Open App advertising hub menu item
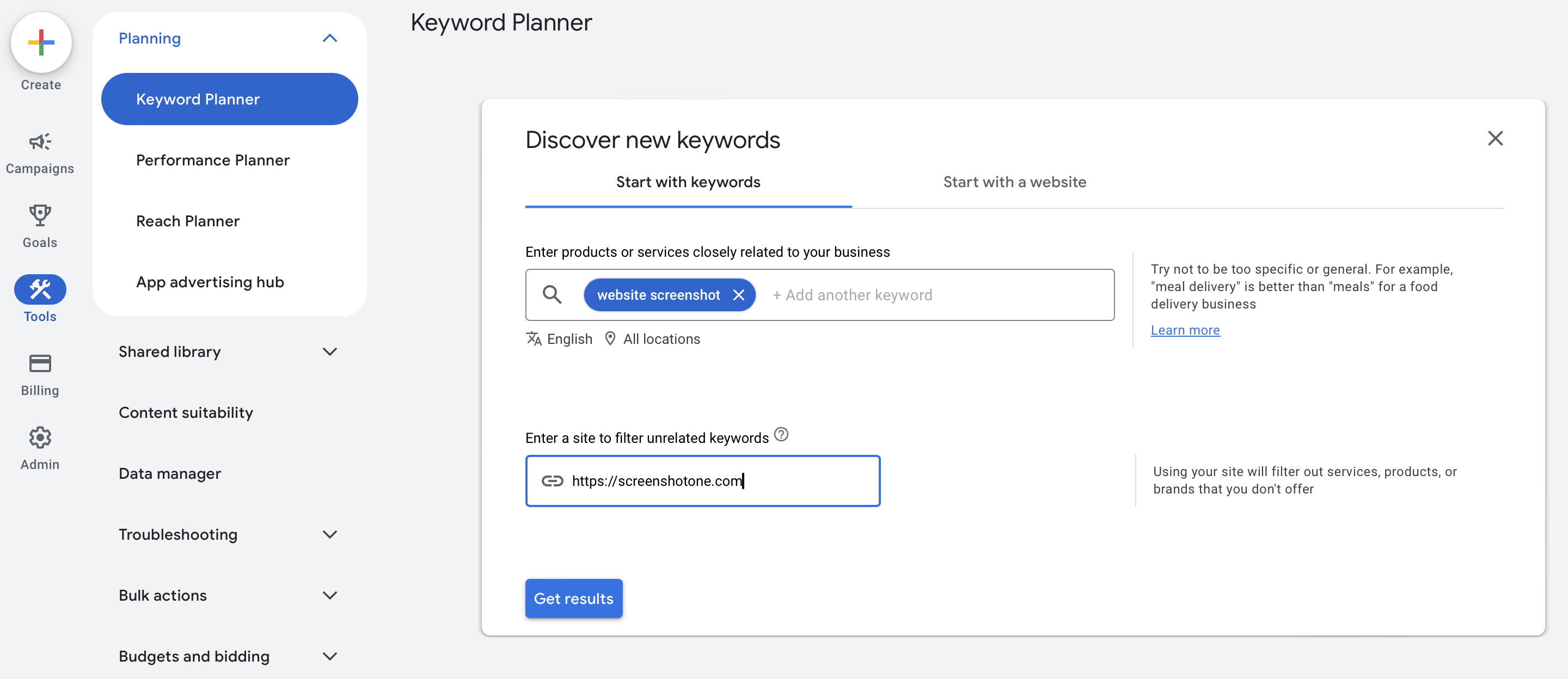Screen dimensions: 1568x679 210,280
